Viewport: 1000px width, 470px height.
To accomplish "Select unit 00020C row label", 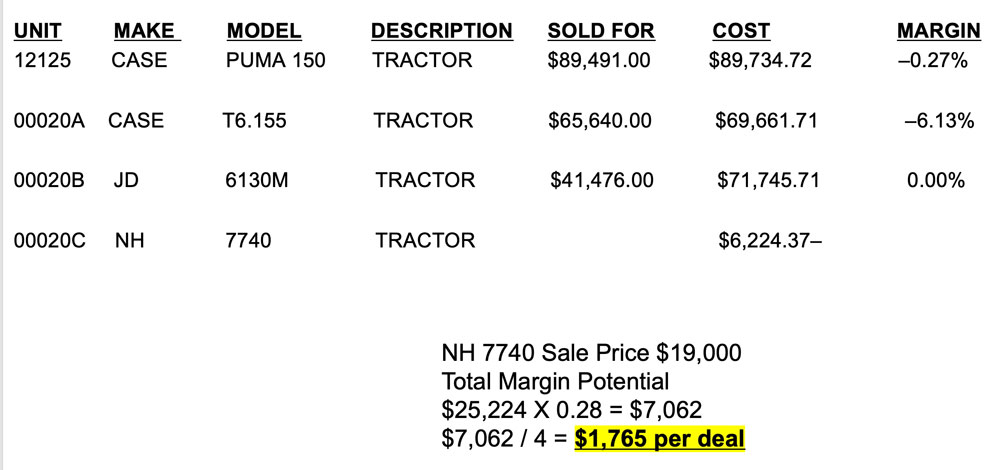I will pos(50,240).
